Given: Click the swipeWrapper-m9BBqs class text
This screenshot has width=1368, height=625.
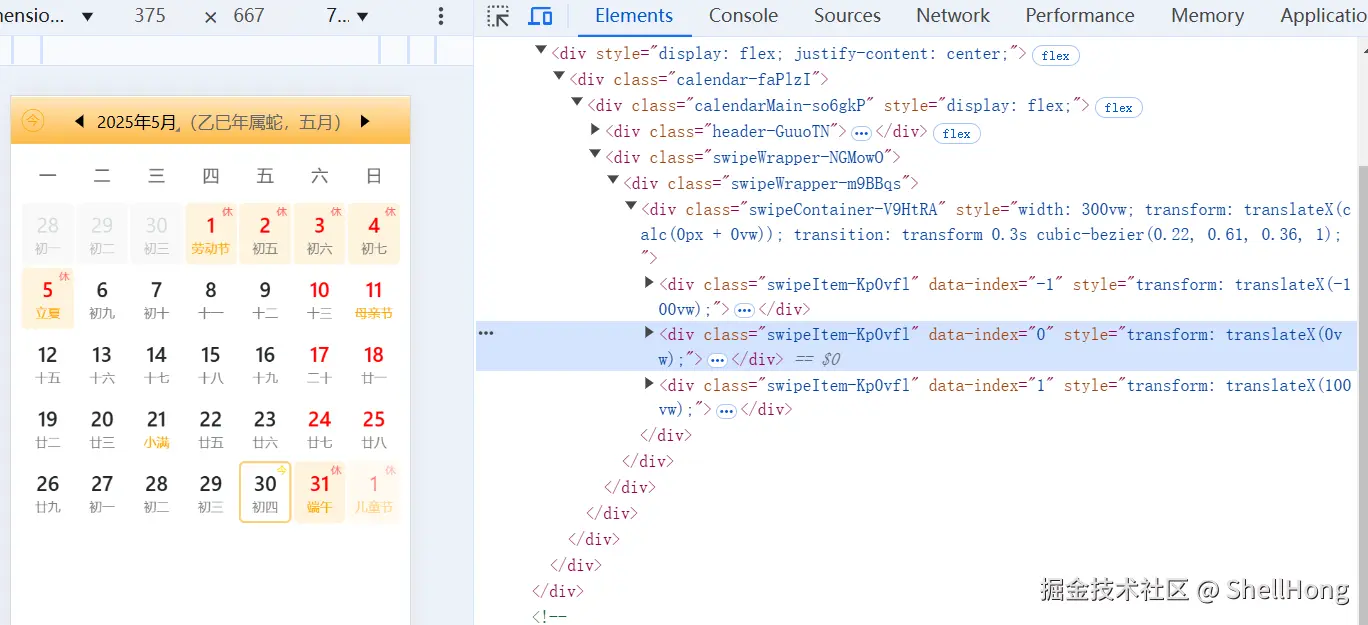Looking at the screenshot, I should point(816,183).
